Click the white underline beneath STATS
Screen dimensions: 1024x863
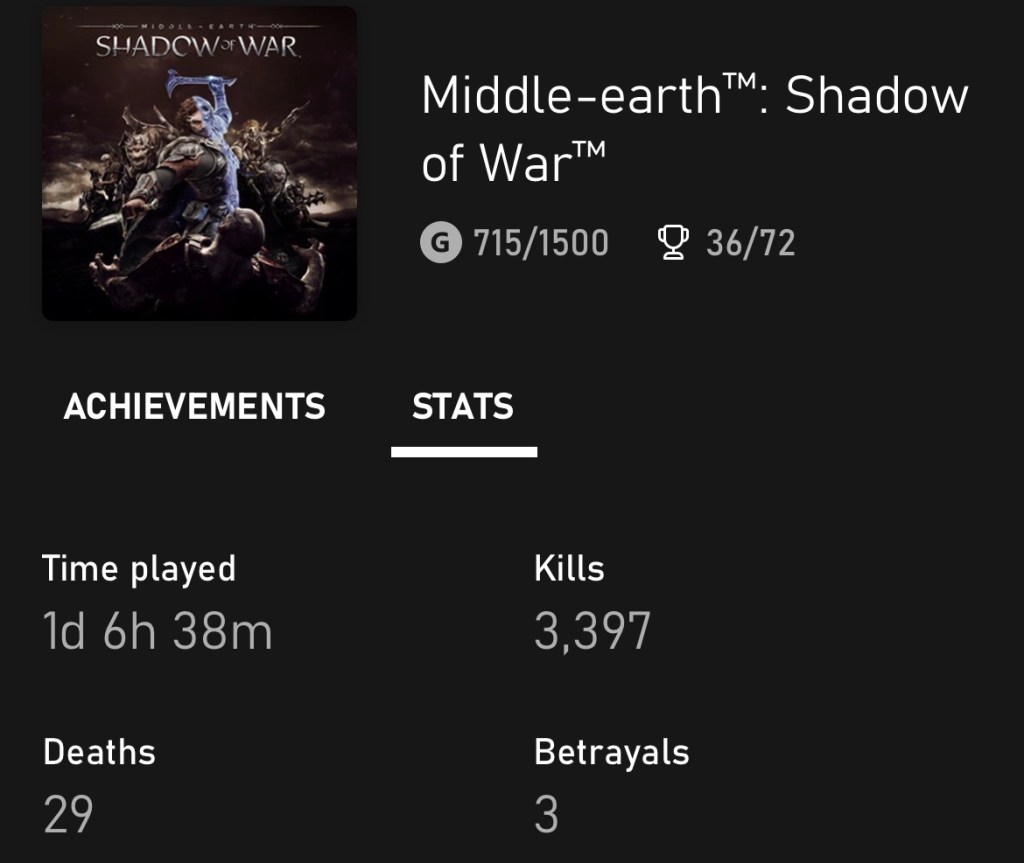point(464,452)
